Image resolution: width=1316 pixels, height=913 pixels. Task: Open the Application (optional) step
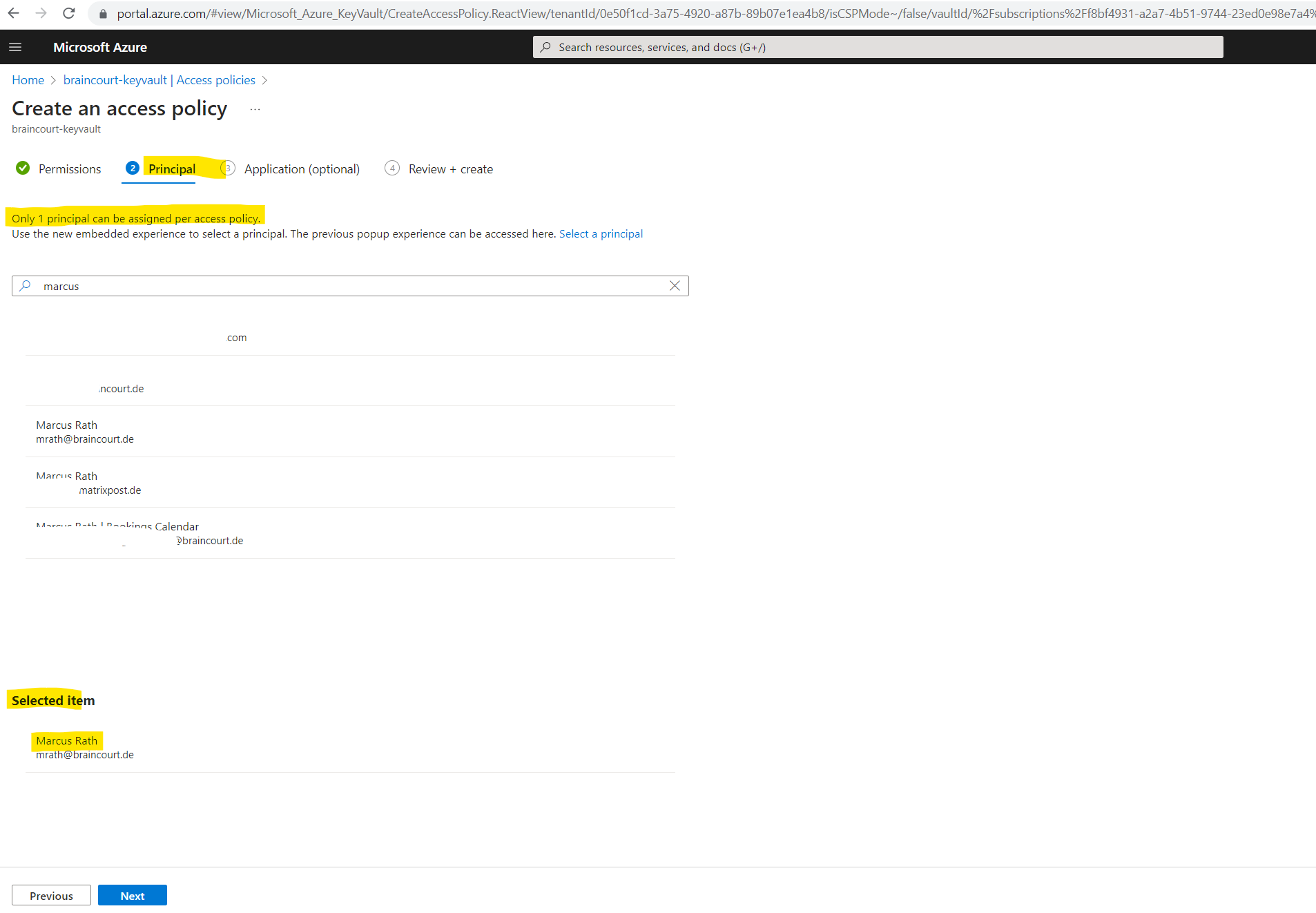click(x=302, y=169)
